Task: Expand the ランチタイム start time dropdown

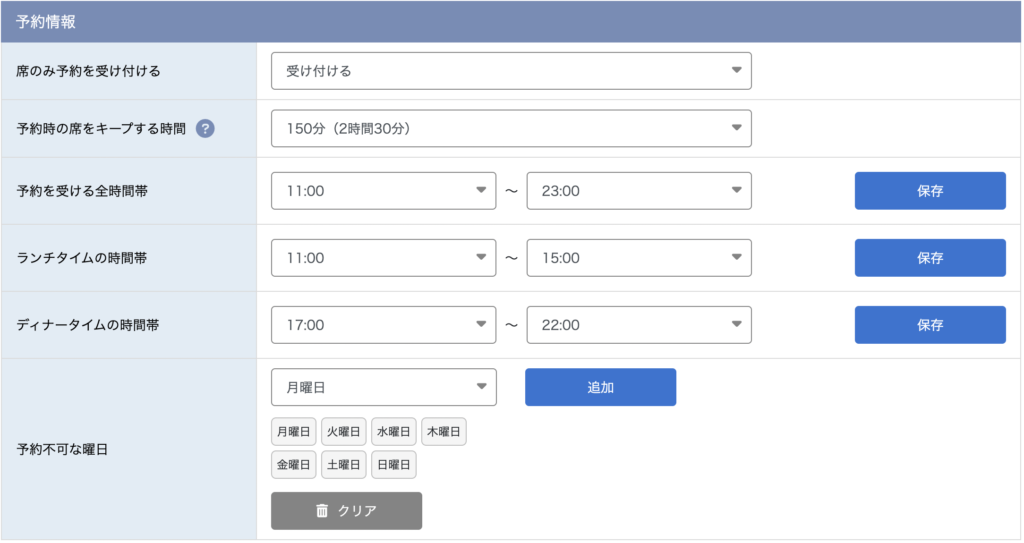Action: (x=383, y=258)
